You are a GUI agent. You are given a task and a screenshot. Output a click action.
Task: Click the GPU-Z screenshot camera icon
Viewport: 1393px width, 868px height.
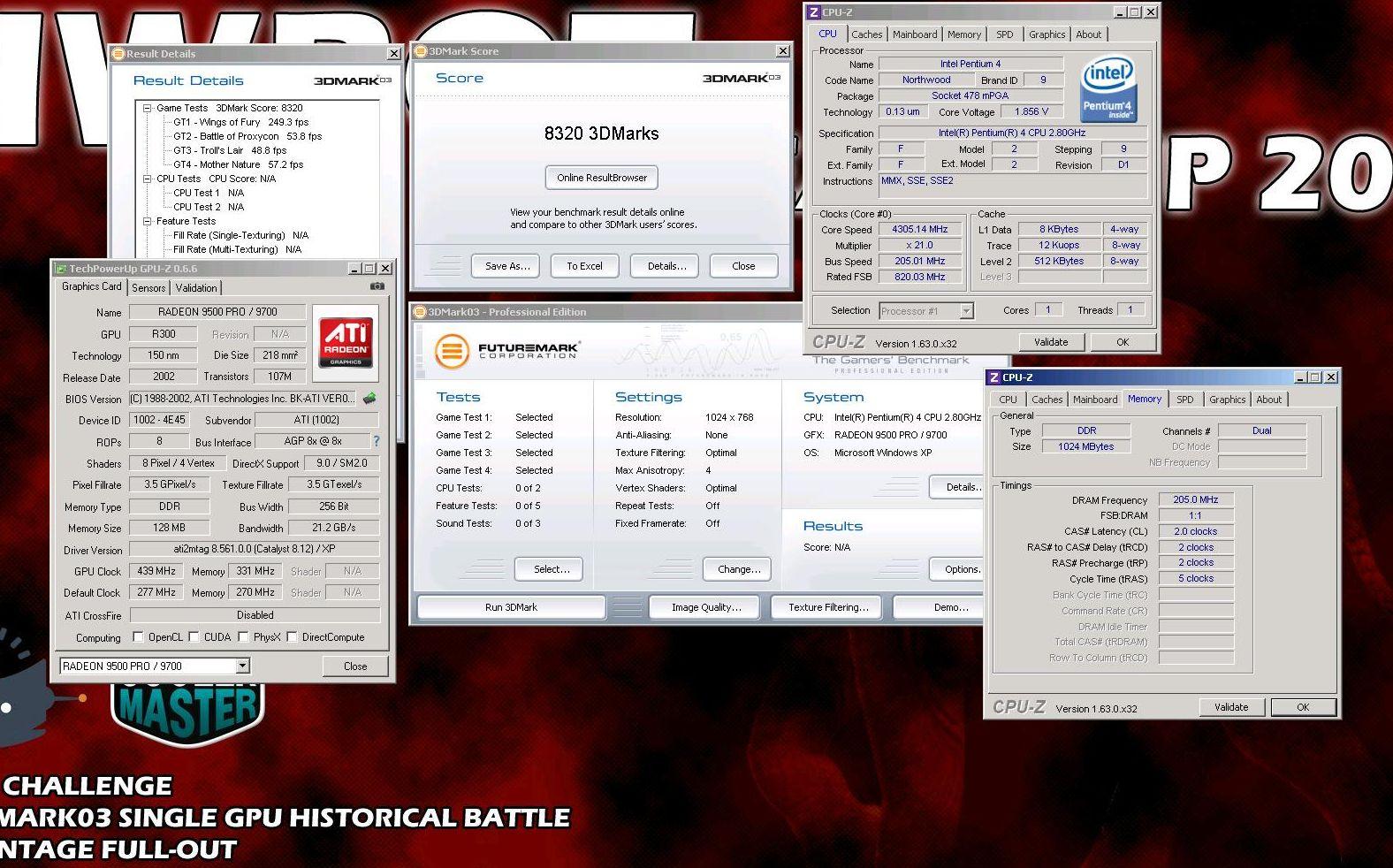click(x=377, y=286)
